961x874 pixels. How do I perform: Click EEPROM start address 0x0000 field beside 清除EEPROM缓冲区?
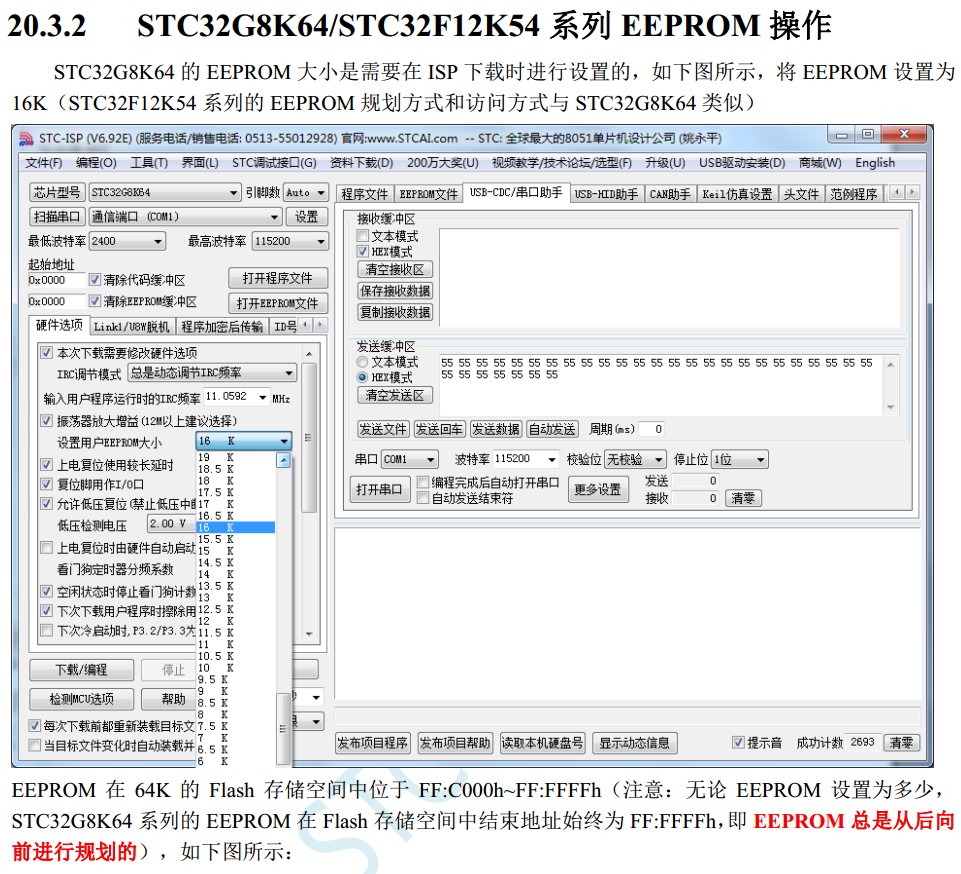[x=56, y=302]
